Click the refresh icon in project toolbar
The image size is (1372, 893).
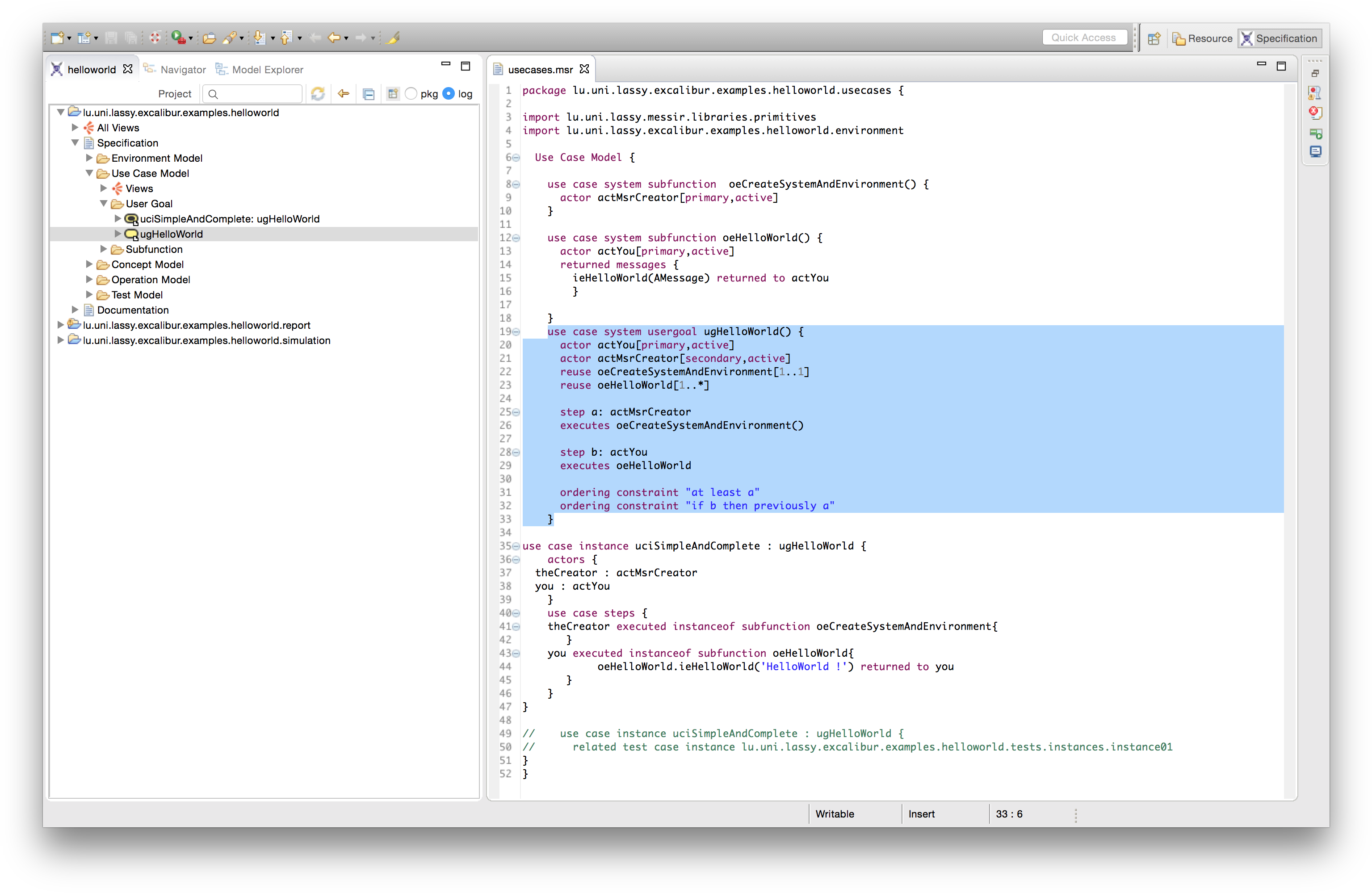(318, 93)
